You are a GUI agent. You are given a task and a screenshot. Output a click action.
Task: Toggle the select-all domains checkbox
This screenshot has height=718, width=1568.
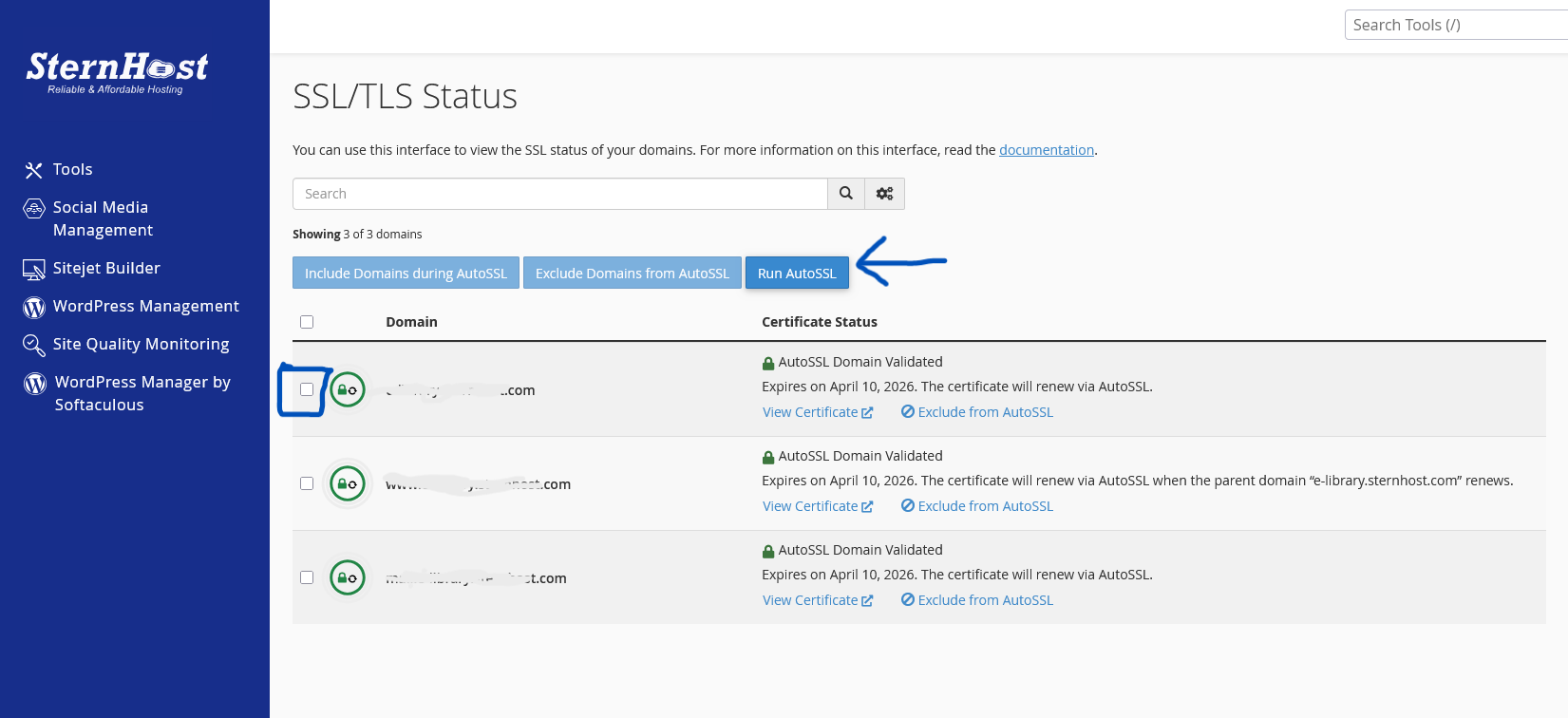point(307,322)
